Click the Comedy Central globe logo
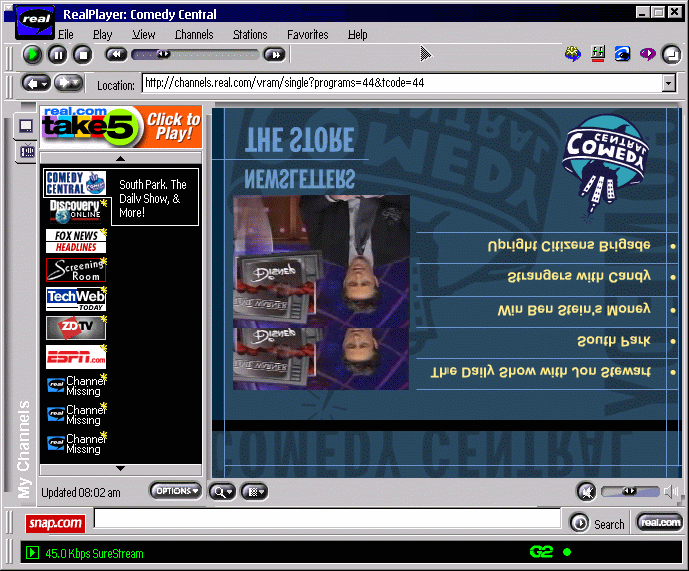689x571 pixels. click(606, 167)
